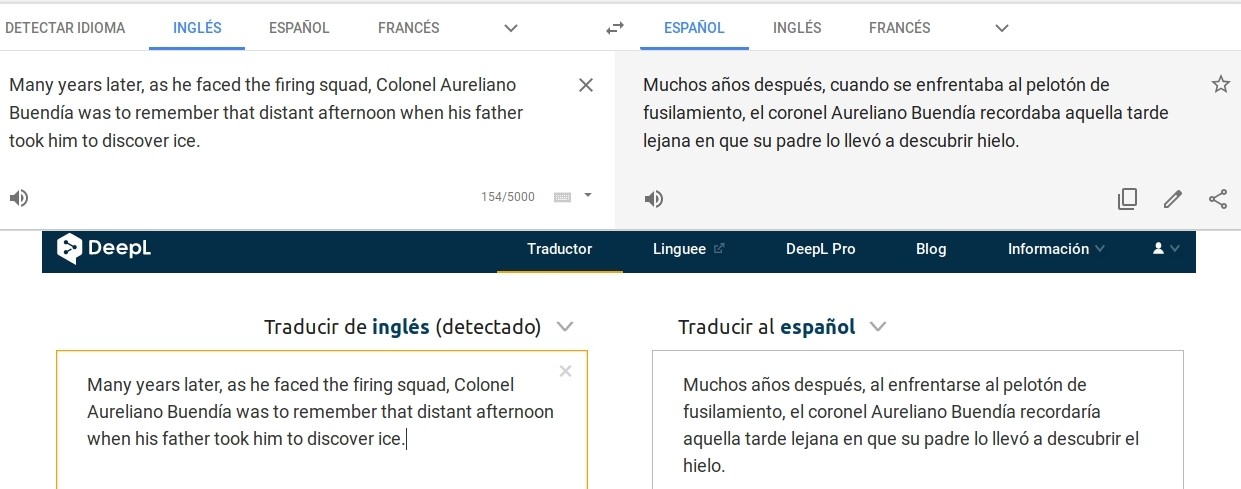1241x489 pixels.
Task: Listen to the Spanish translation audio
Action: click(x=653, y=198)
